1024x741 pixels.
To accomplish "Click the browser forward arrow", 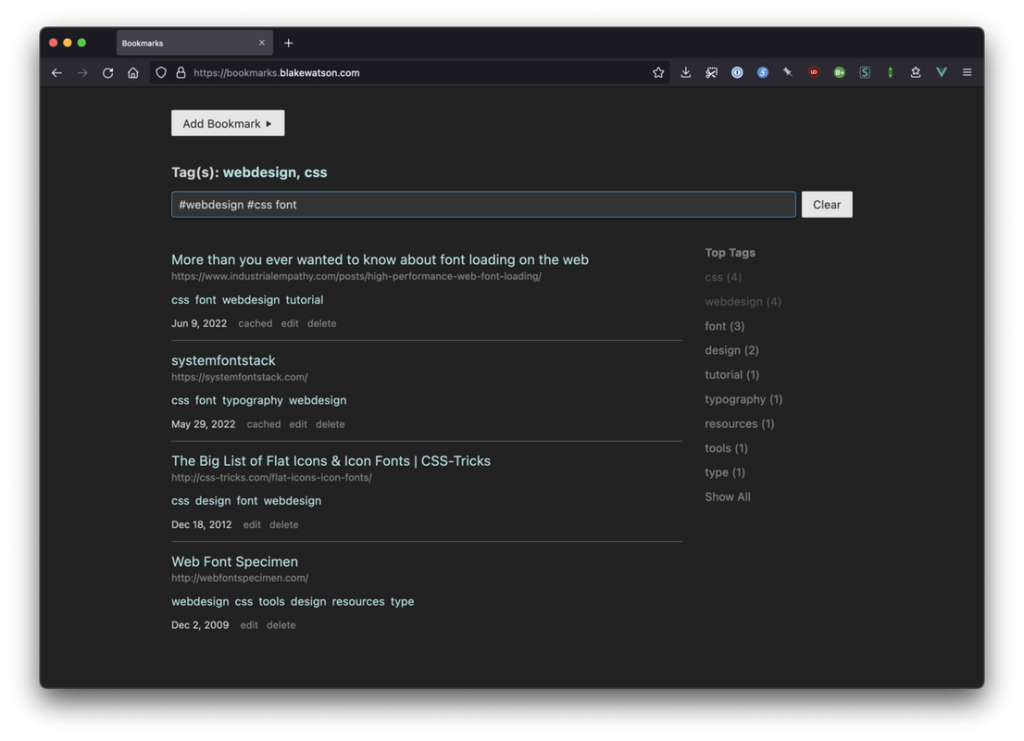I will pyautogui.click(x=82, y=72).
